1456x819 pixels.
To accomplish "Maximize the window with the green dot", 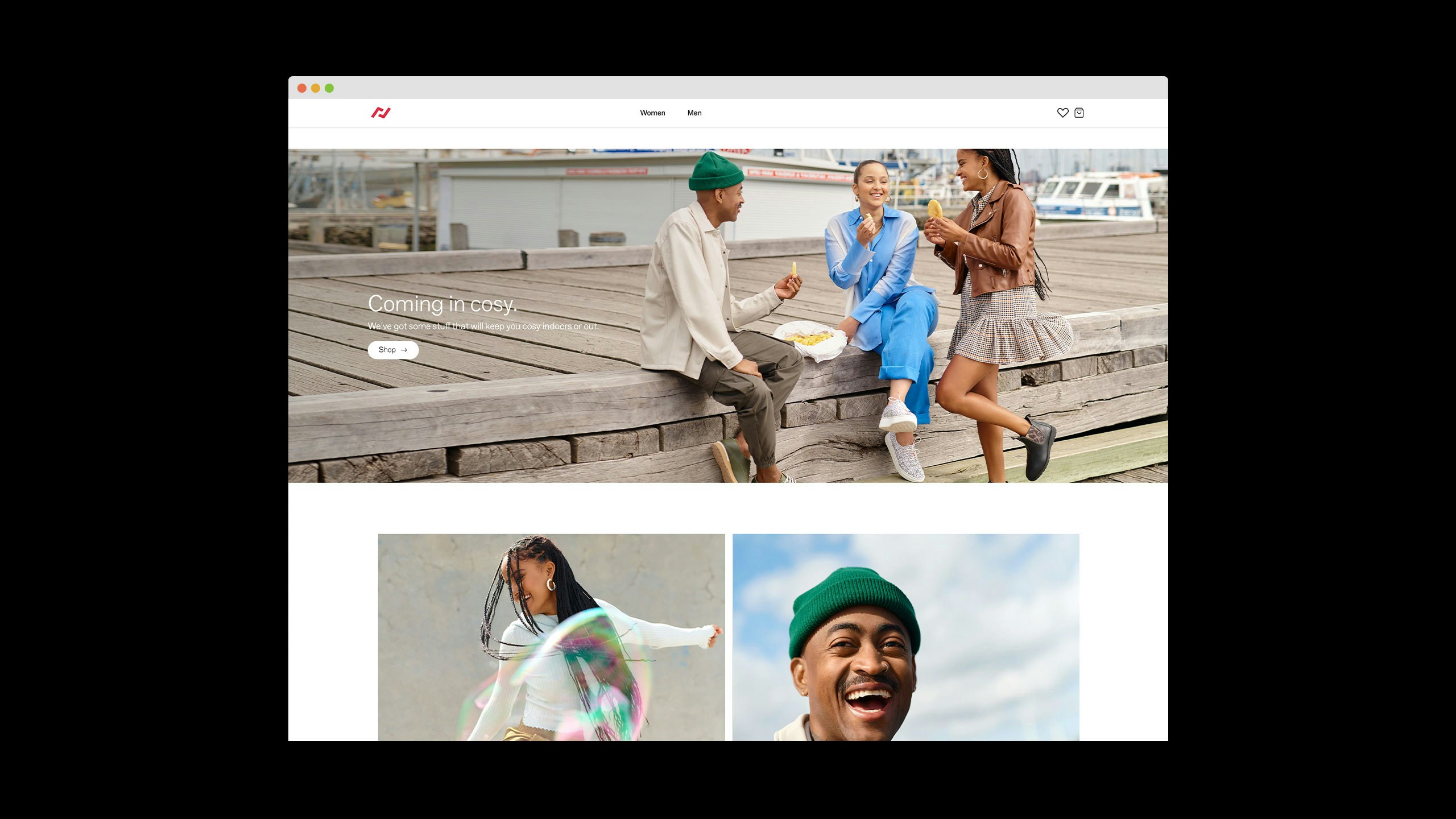I will click(329, 88).
